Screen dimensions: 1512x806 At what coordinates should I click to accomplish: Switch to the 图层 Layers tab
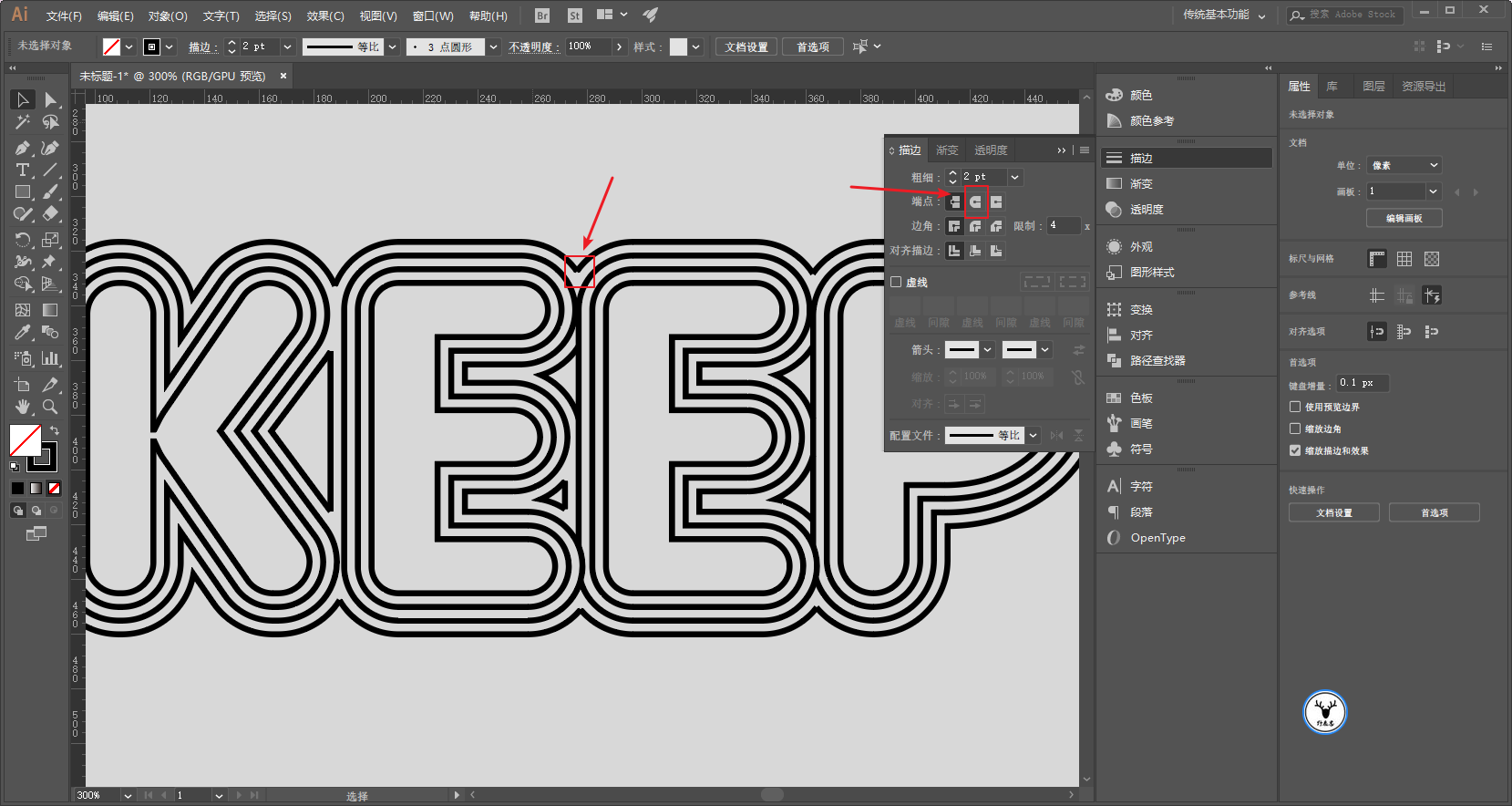[x=1373, y=87]
